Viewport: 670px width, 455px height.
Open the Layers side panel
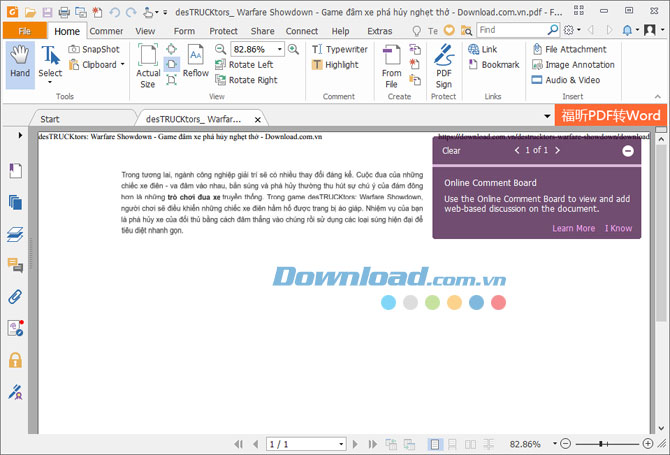(15, 234)
